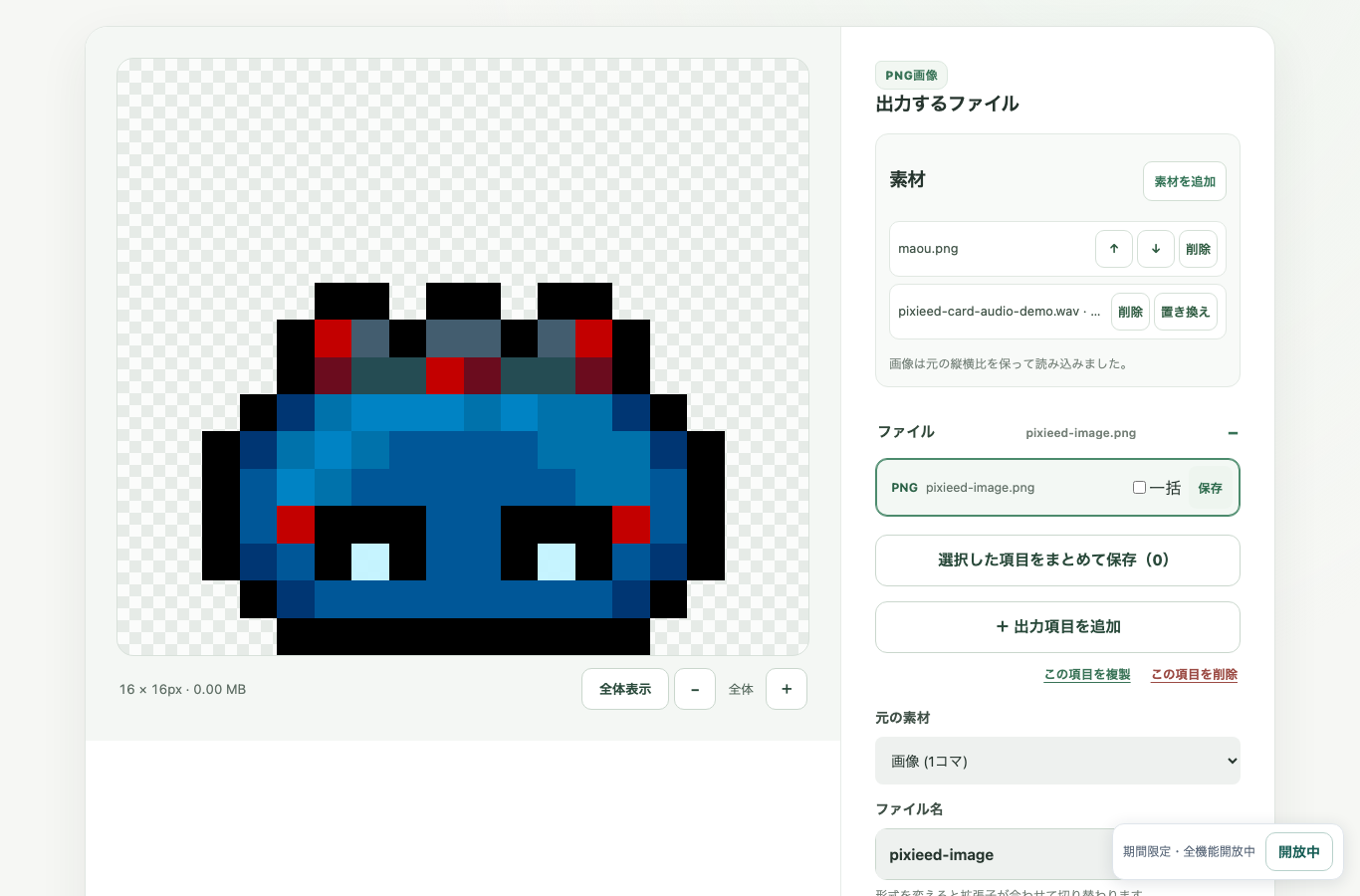Collapse the ファイル section with the minus icon
The image size is (1360, 896).
tap(1233, 433)
